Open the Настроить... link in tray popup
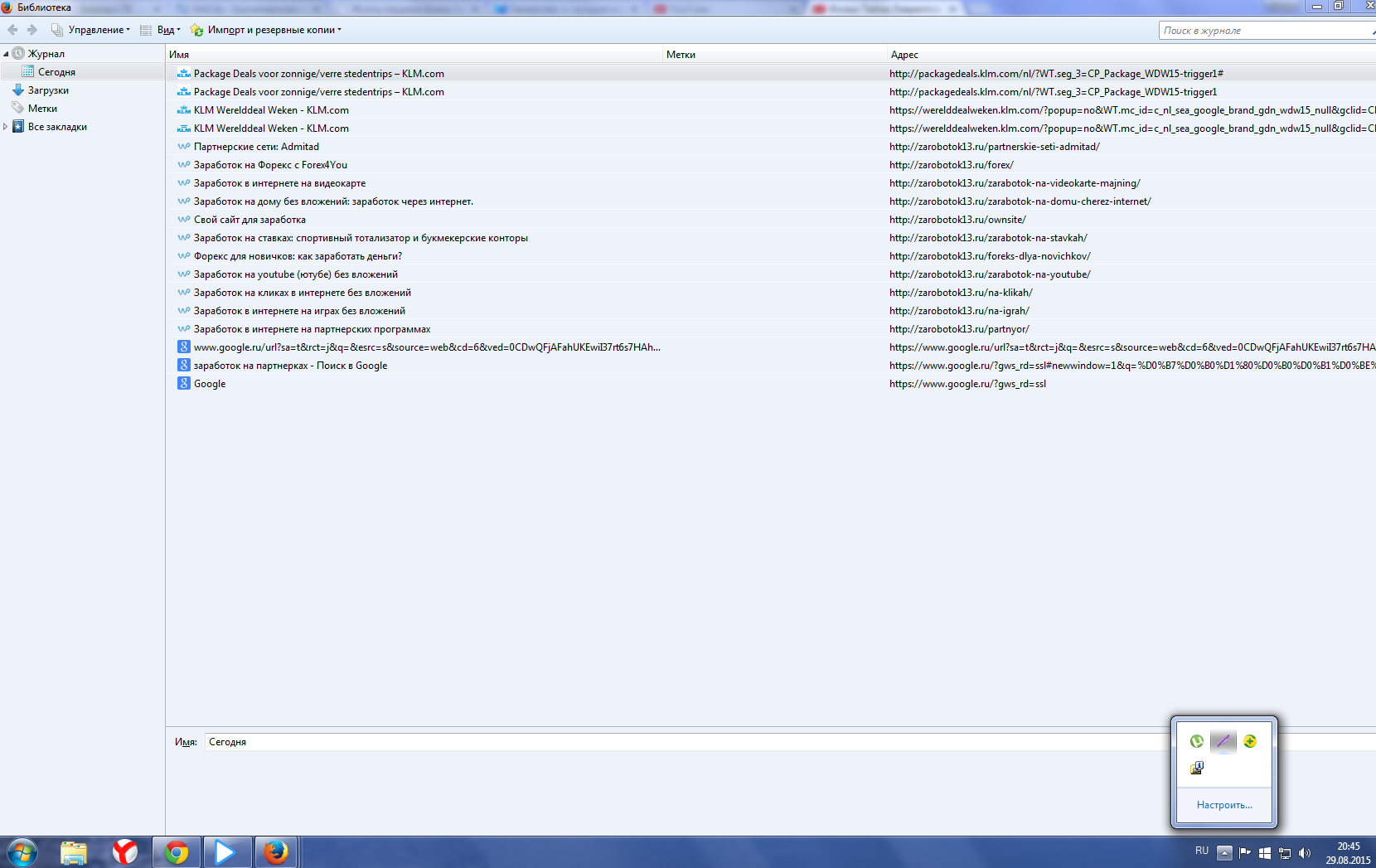1376x868 pixels. click(1224, 805)
